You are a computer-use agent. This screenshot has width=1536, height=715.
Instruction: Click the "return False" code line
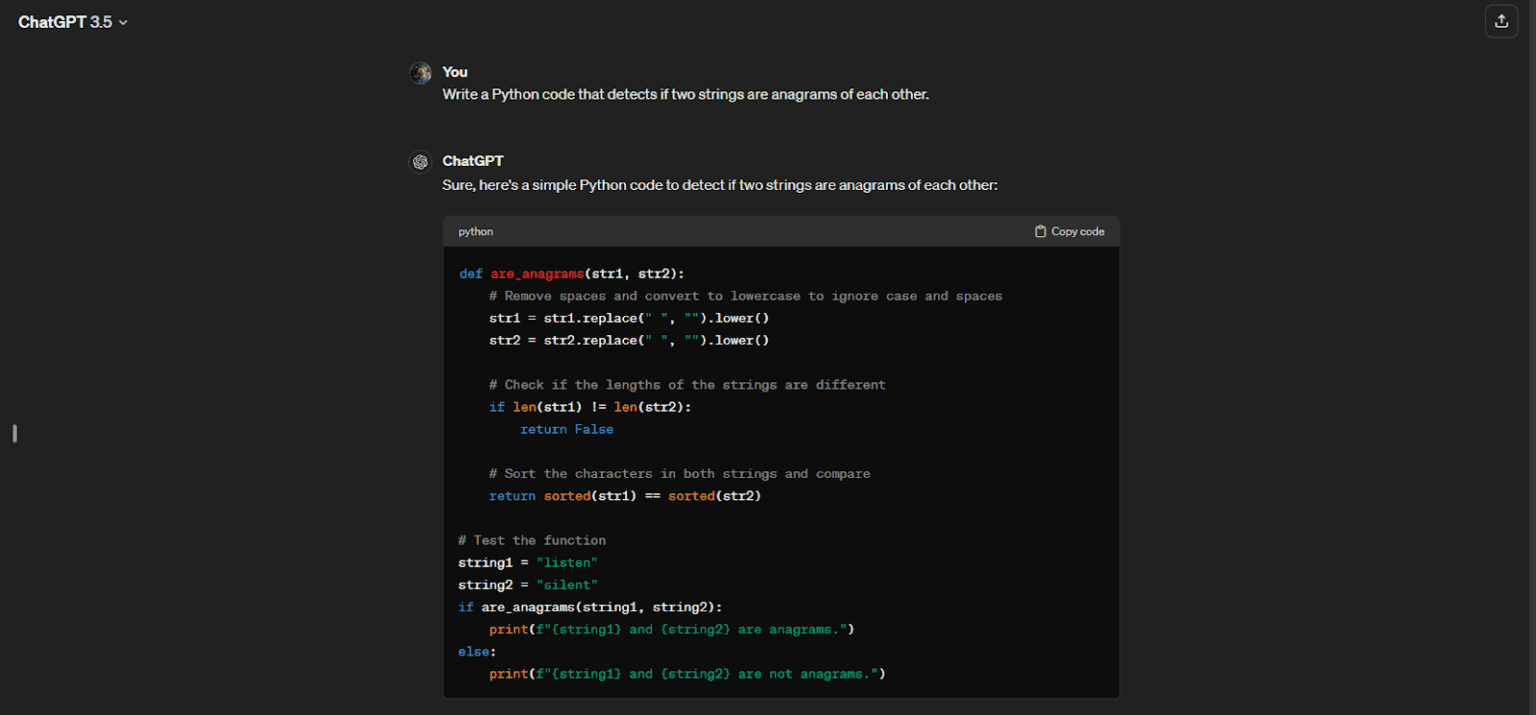[x=566, y=429]
